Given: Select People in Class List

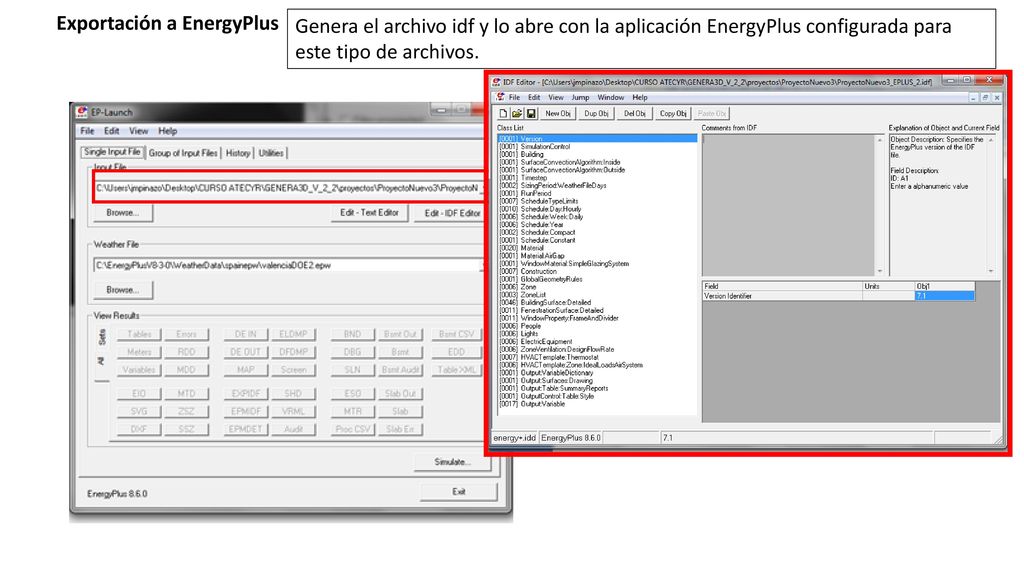Looking at the screenshot, I should pyautogui.click(x=520, y=326).
